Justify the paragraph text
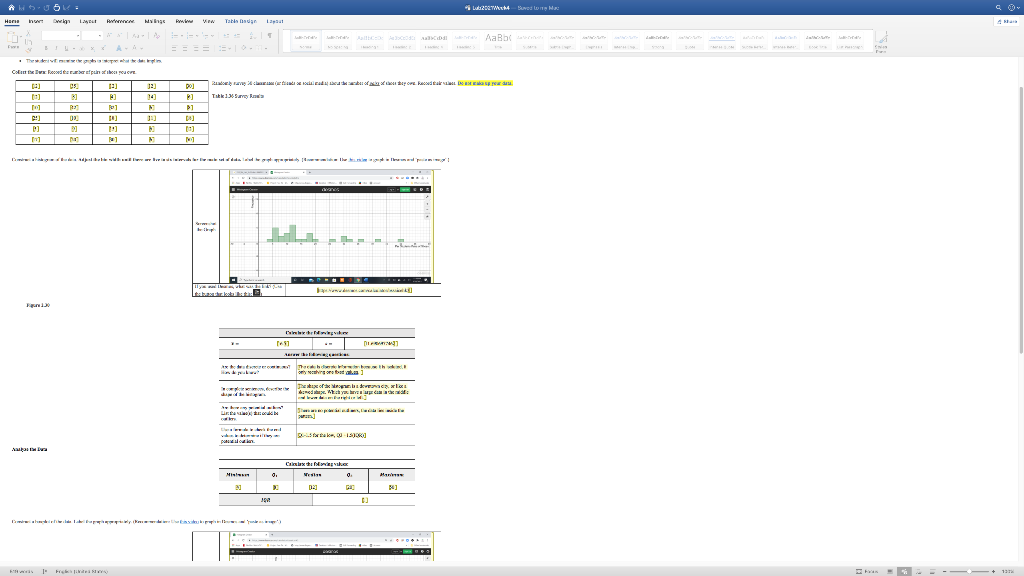Image resolution: width=1024 pixels, height=576 pixels. point(206,48)
